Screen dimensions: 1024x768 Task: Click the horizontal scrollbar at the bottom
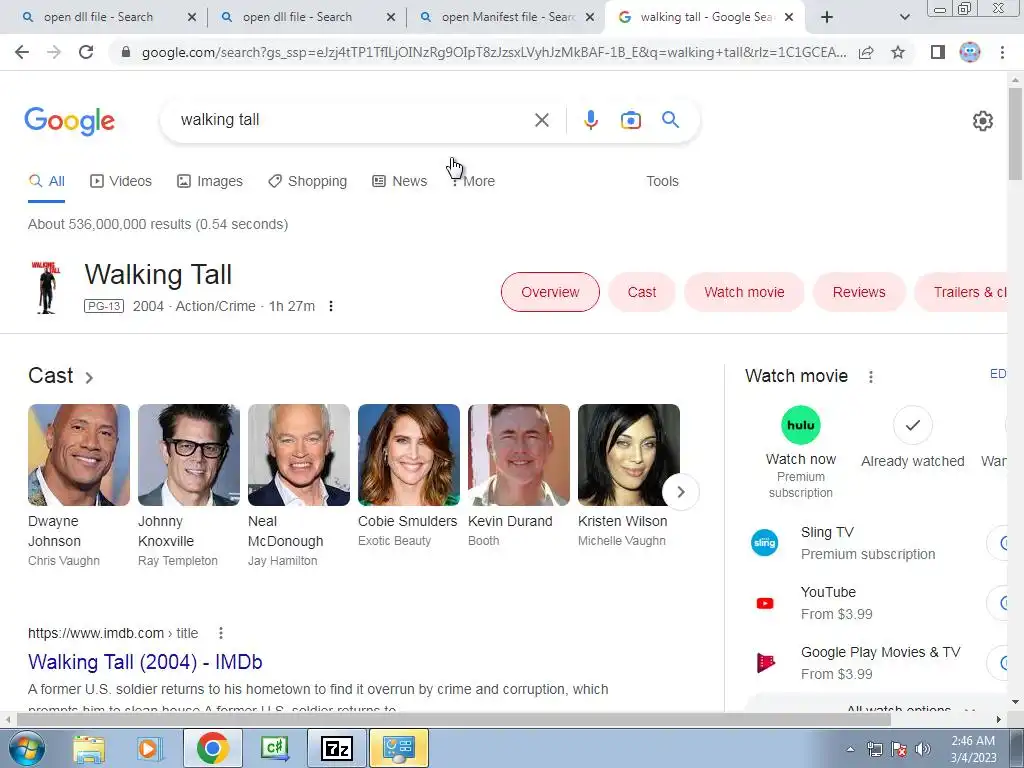tap(454, 720)
